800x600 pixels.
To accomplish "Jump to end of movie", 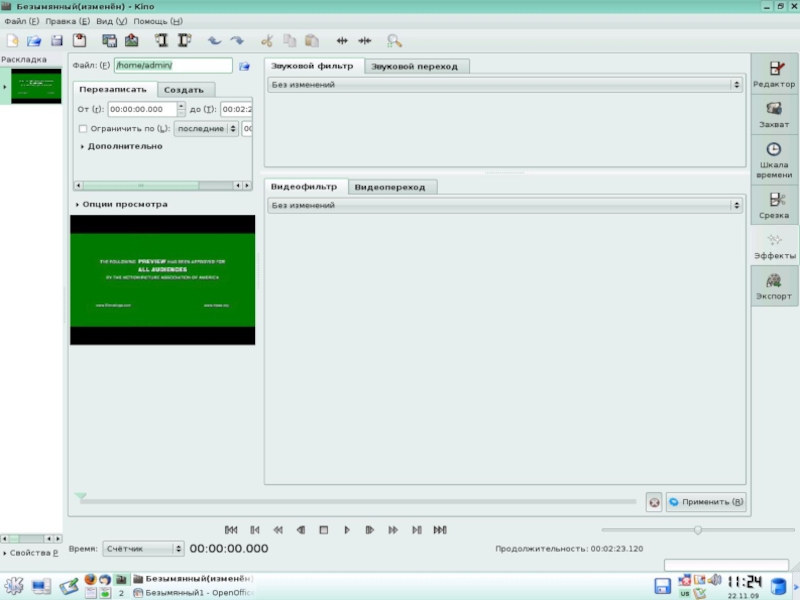I will click(x=440, y=530).
